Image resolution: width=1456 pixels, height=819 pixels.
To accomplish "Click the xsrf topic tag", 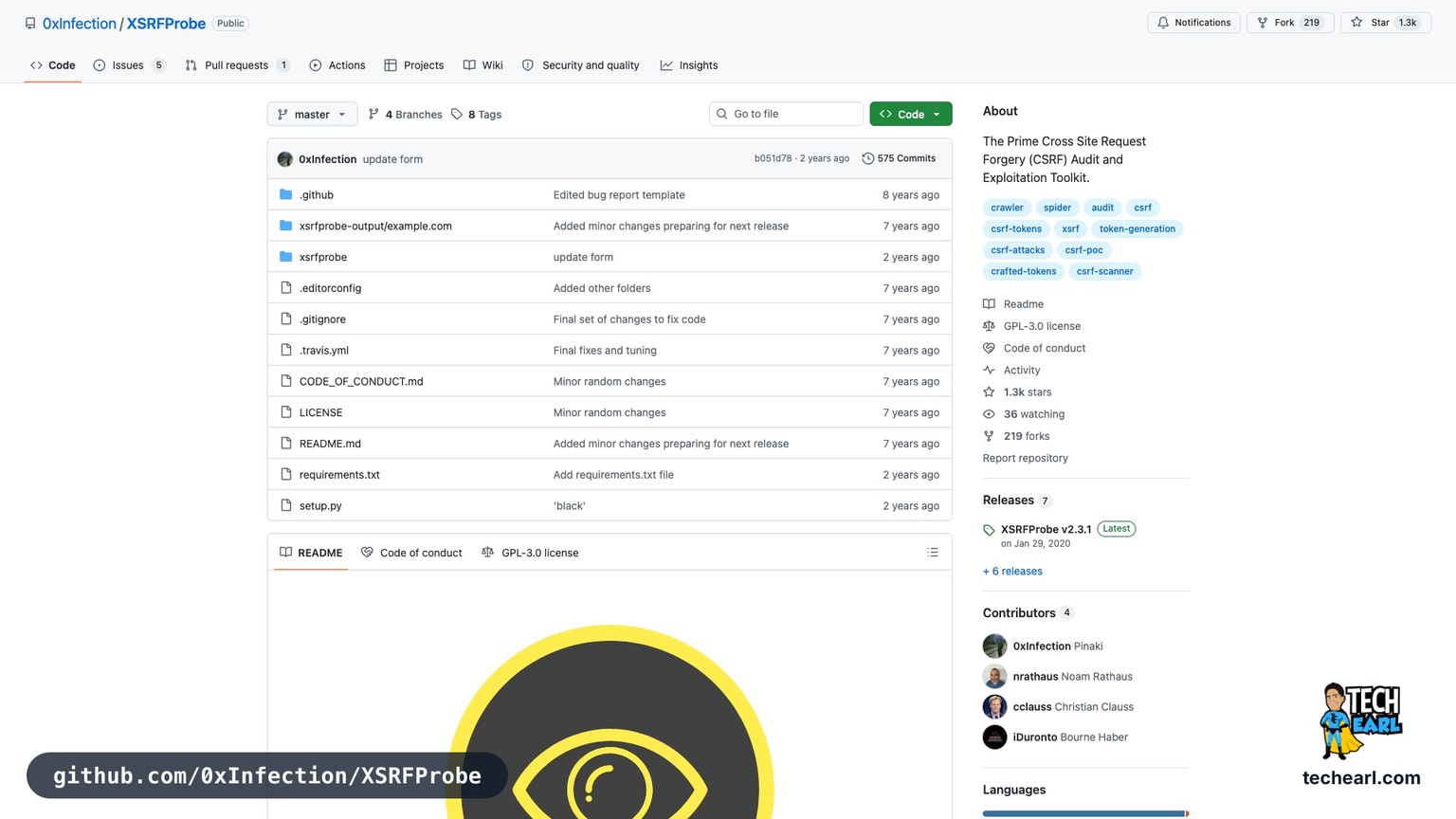I will coord(1070,228).
